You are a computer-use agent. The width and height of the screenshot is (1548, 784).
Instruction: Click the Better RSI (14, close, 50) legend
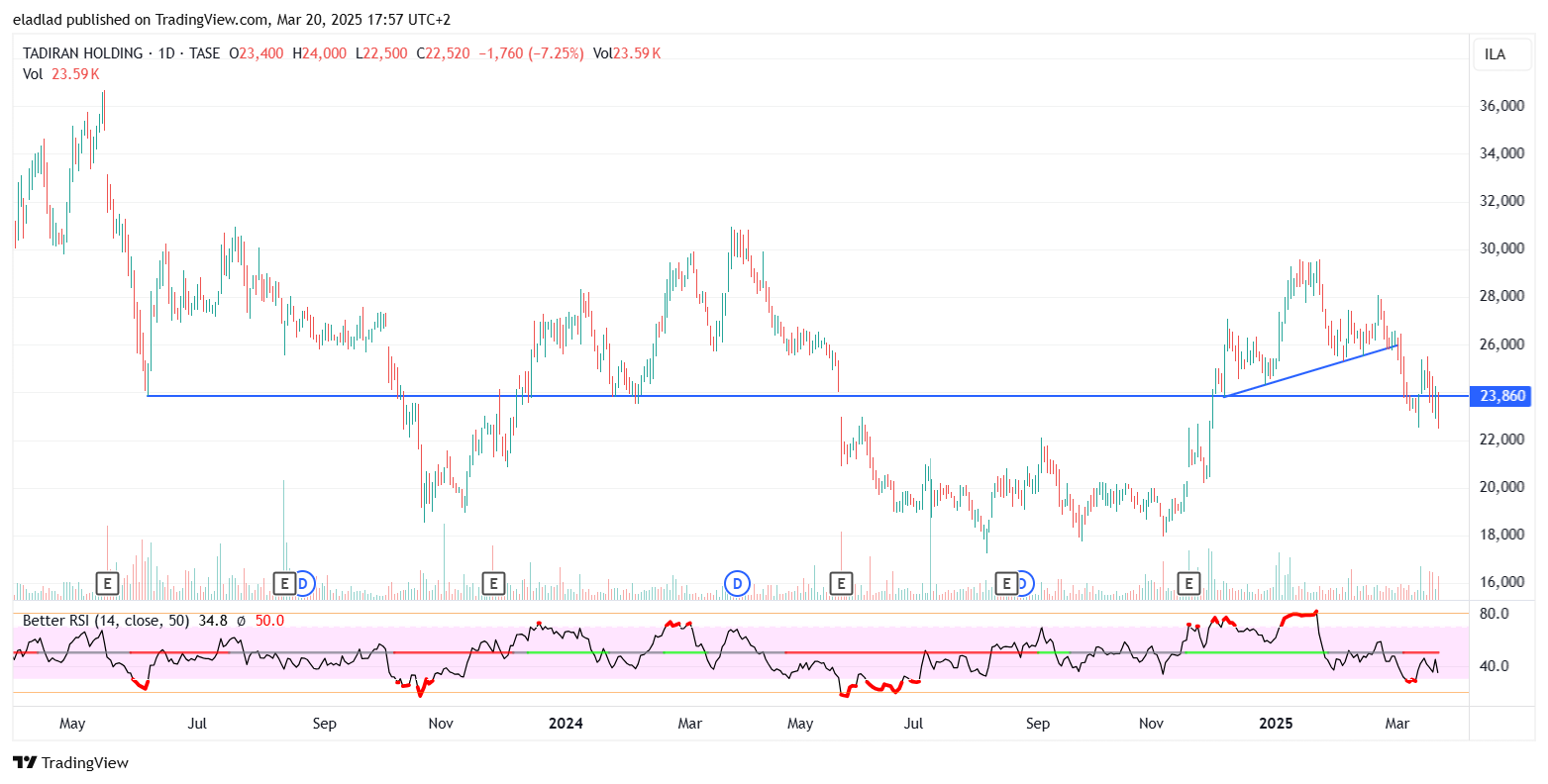(106, 621)
